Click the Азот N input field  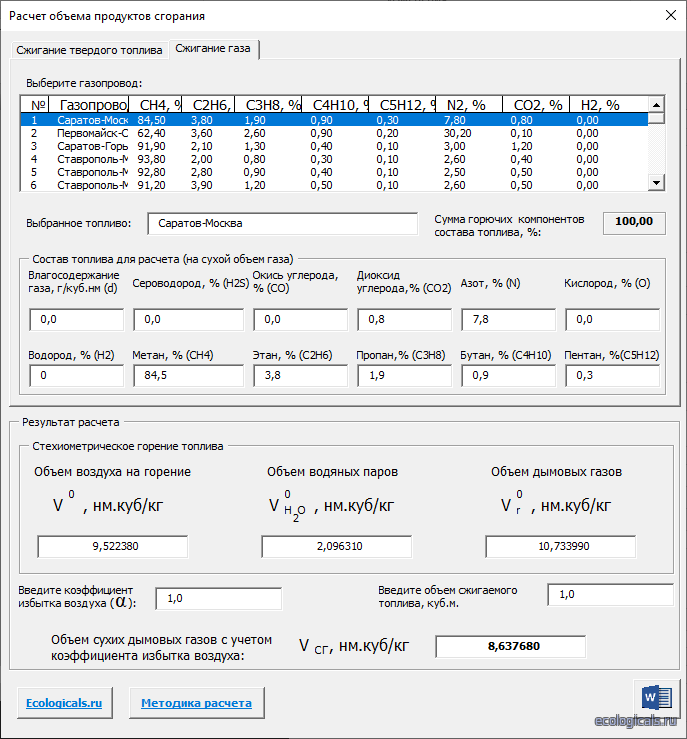tap(509, 320)
